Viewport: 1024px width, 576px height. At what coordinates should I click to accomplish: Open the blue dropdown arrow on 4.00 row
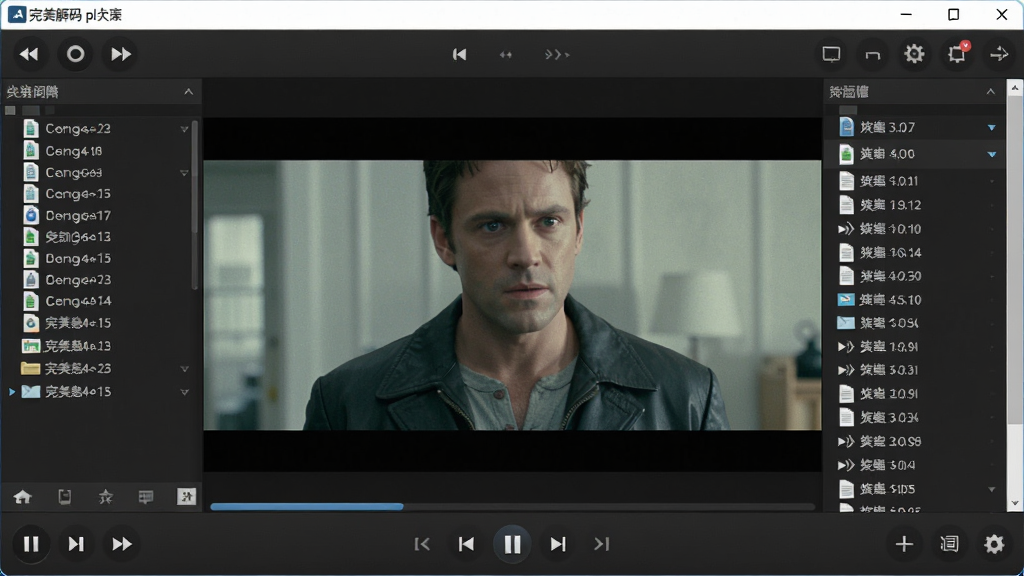point(991,154)
